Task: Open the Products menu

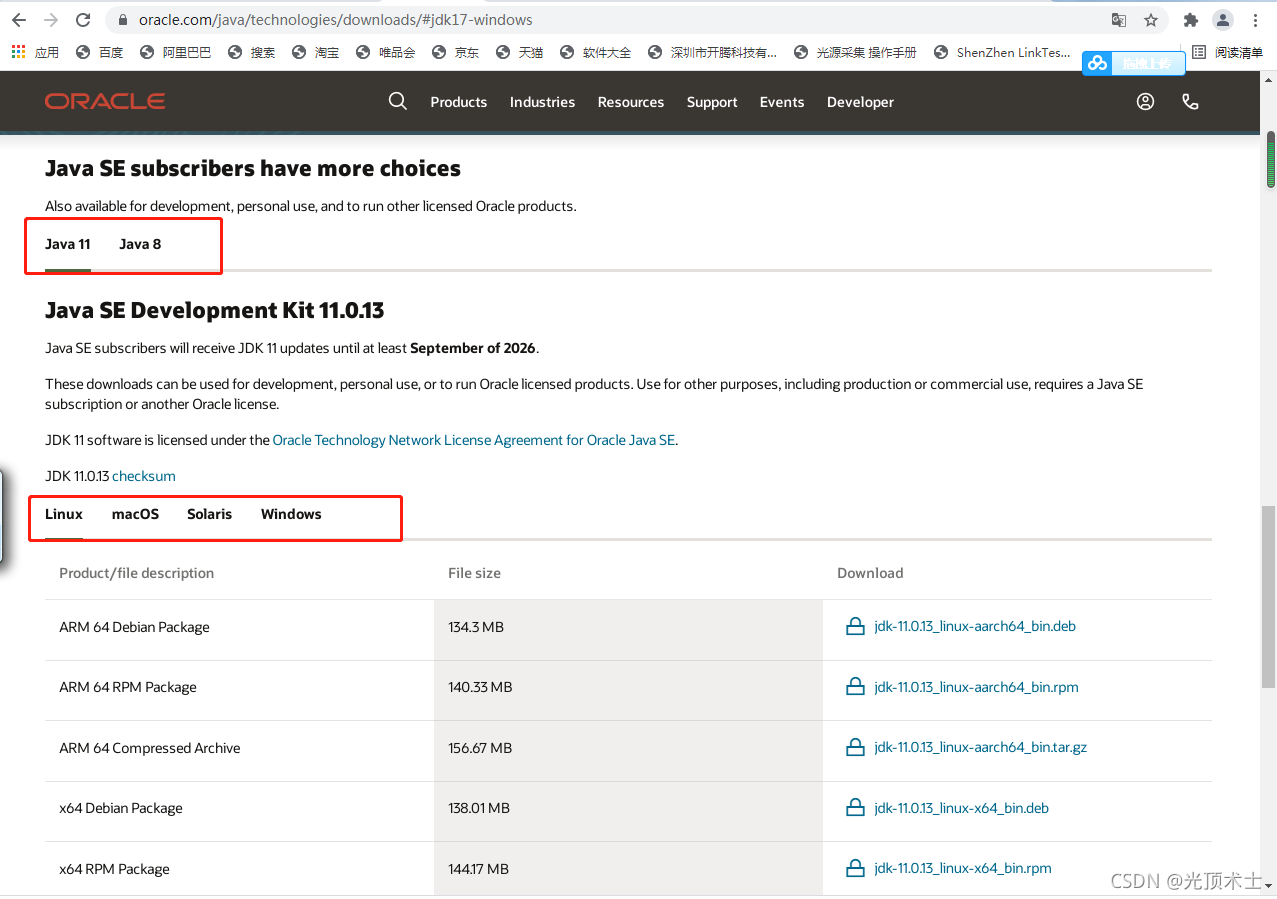Action: [x=459, y=102]
